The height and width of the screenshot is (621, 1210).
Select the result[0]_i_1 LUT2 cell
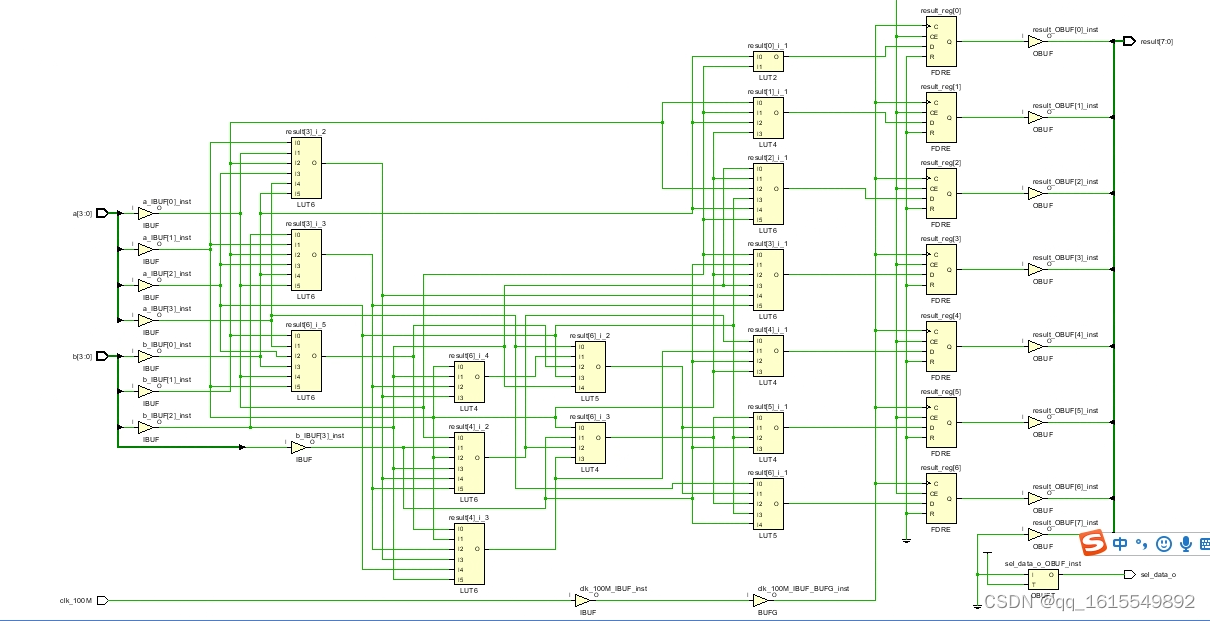pos(768,62)
